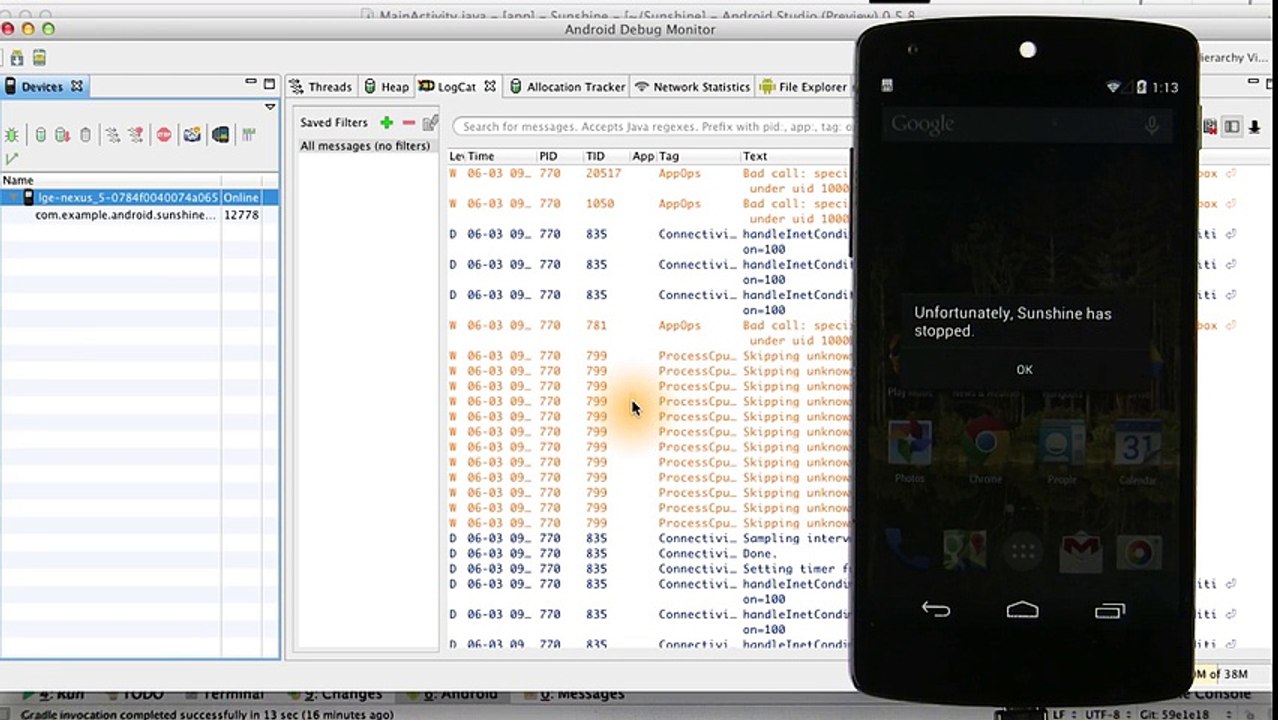1278x720 pixels.
Task: Click the Clear Log icon in LogCat
Action: (x=1210, y=126)
